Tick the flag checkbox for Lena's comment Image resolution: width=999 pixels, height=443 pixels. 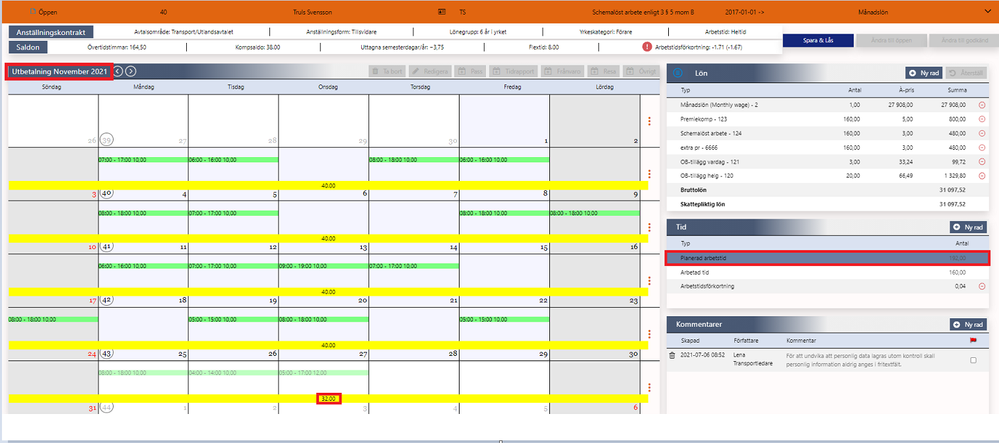(973, 360)
